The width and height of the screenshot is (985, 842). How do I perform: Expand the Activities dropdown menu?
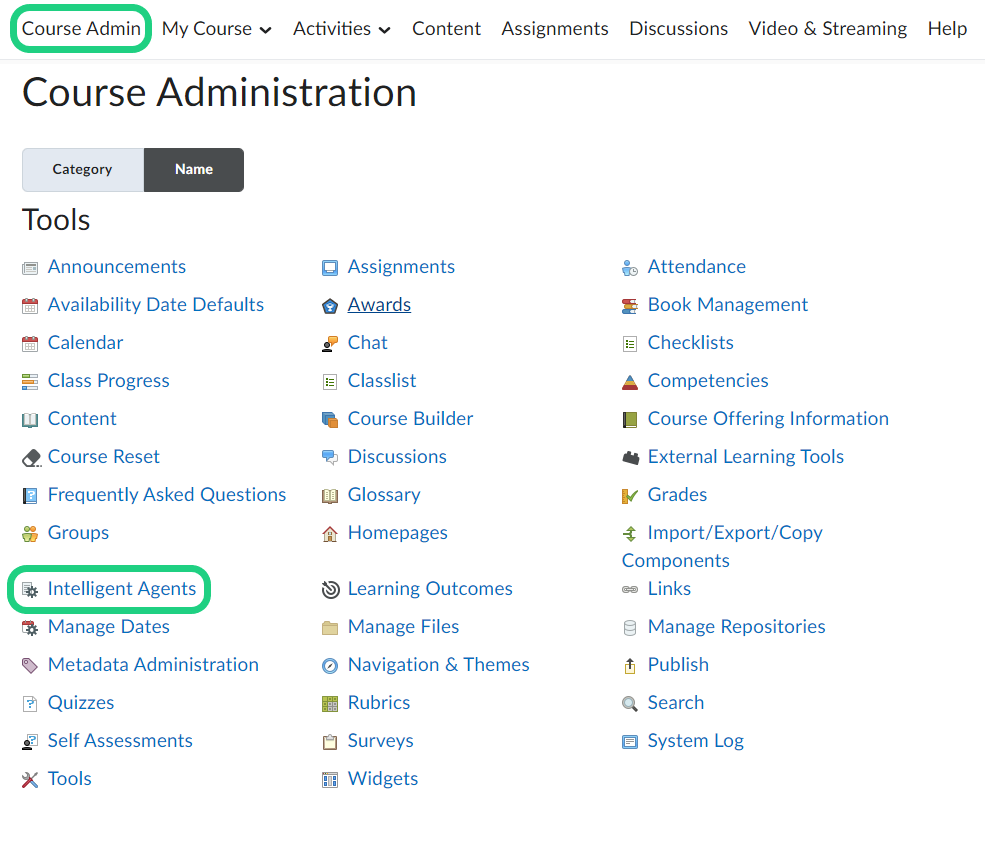341,29
